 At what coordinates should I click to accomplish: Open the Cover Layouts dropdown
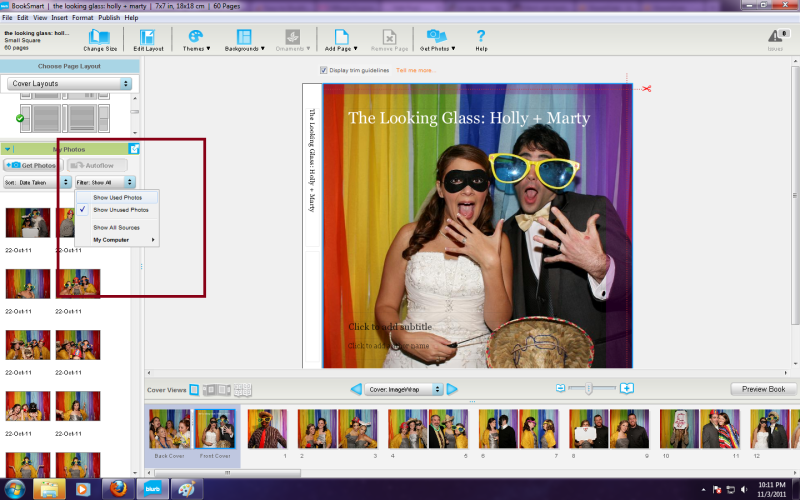(69, 84)
